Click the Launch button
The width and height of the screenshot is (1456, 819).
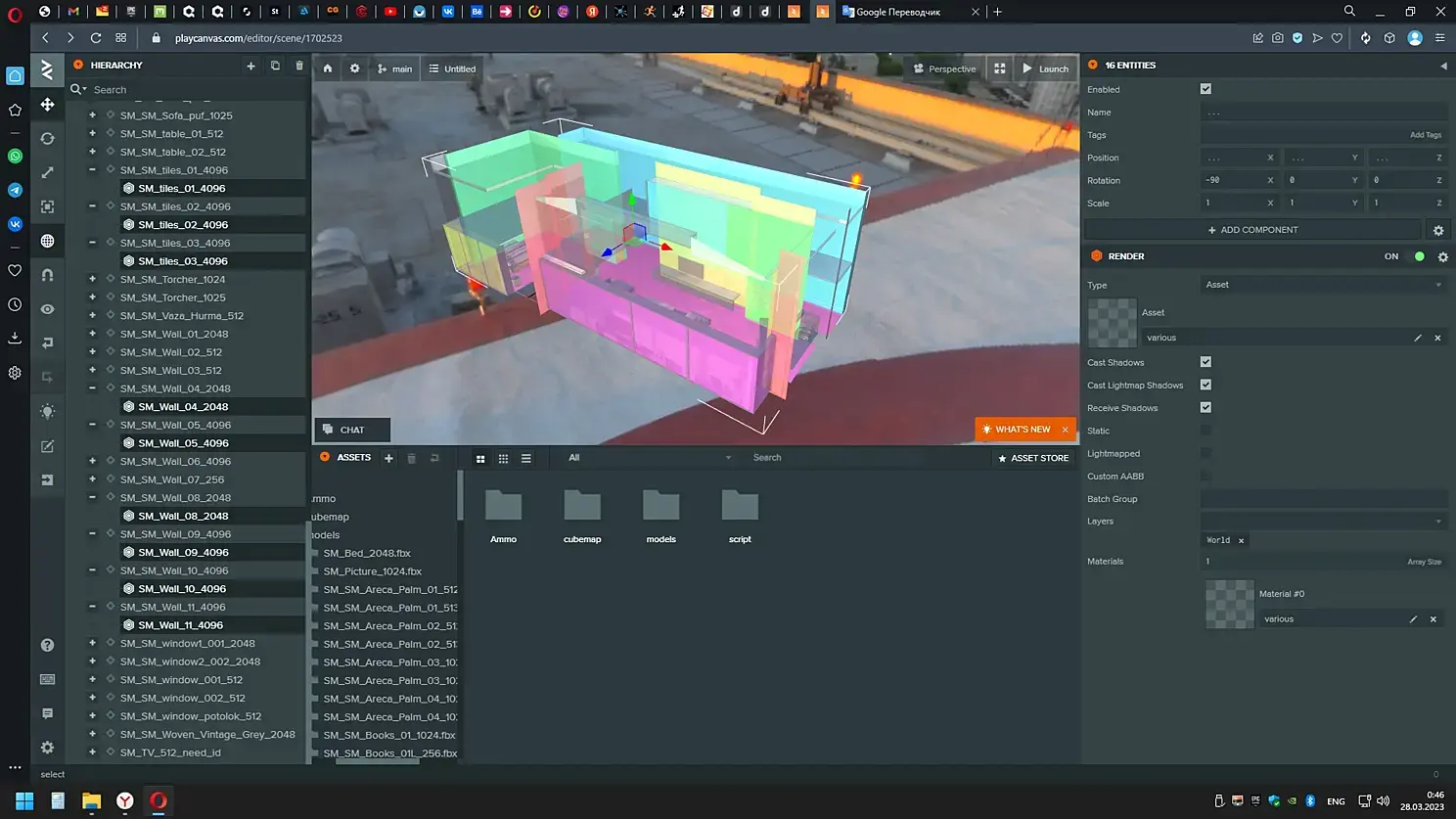tap(1045, 68)
